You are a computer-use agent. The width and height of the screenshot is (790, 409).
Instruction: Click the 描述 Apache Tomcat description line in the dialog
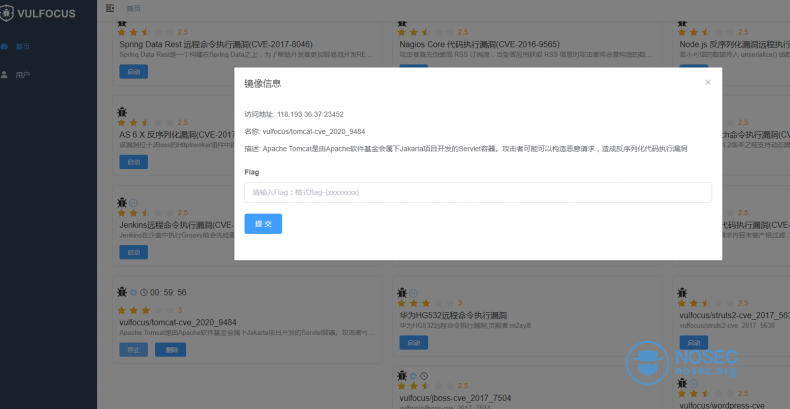[x=466, y=149]
